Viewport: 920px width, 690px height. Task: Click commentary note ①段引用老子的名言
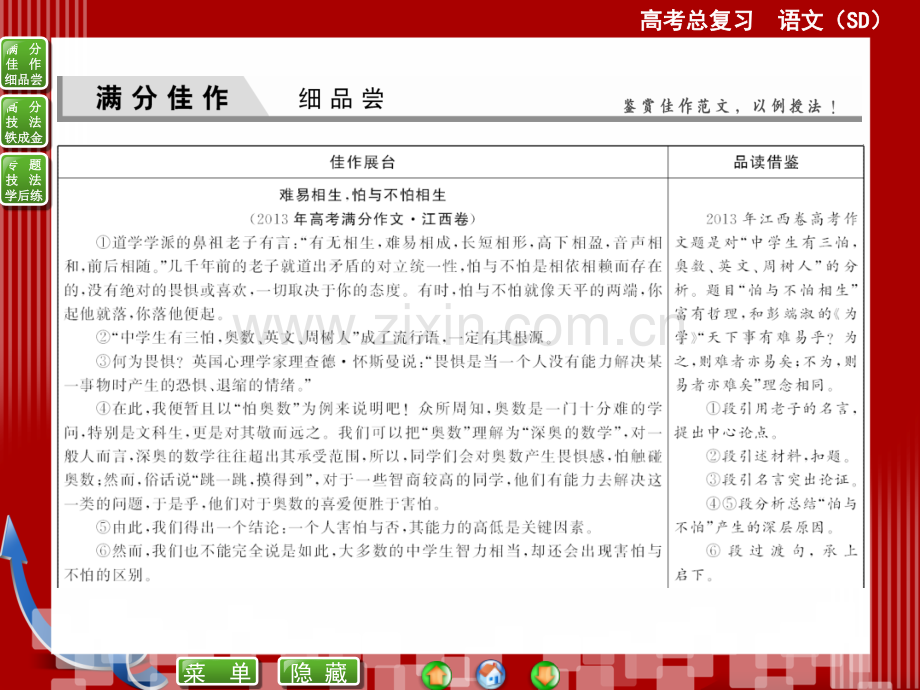[x=766, y=420]
